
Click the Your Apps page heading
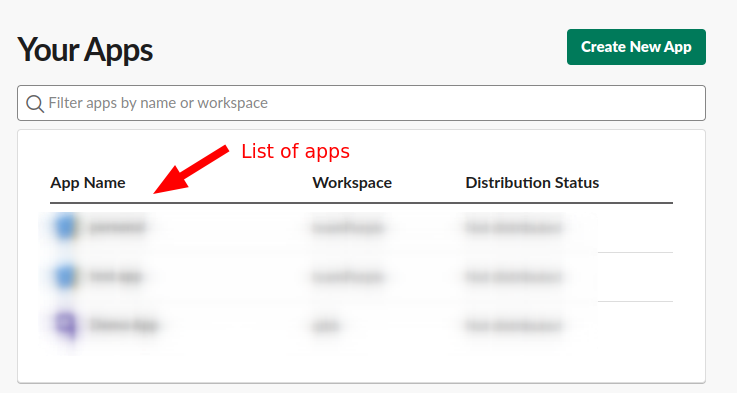[85, 50]
